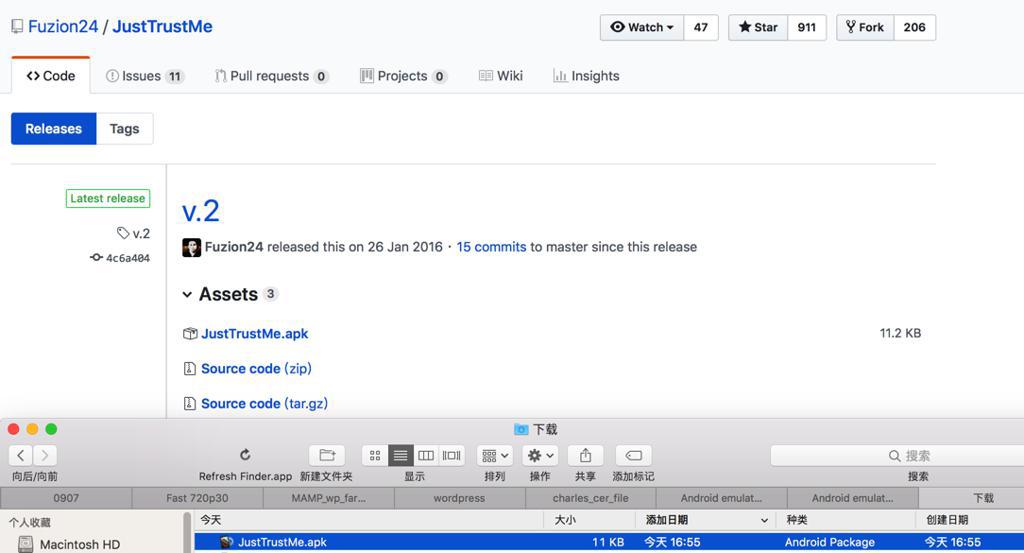Open the Pull requests tab
The width and height of the screenshot is (1024, 553).
271,76
